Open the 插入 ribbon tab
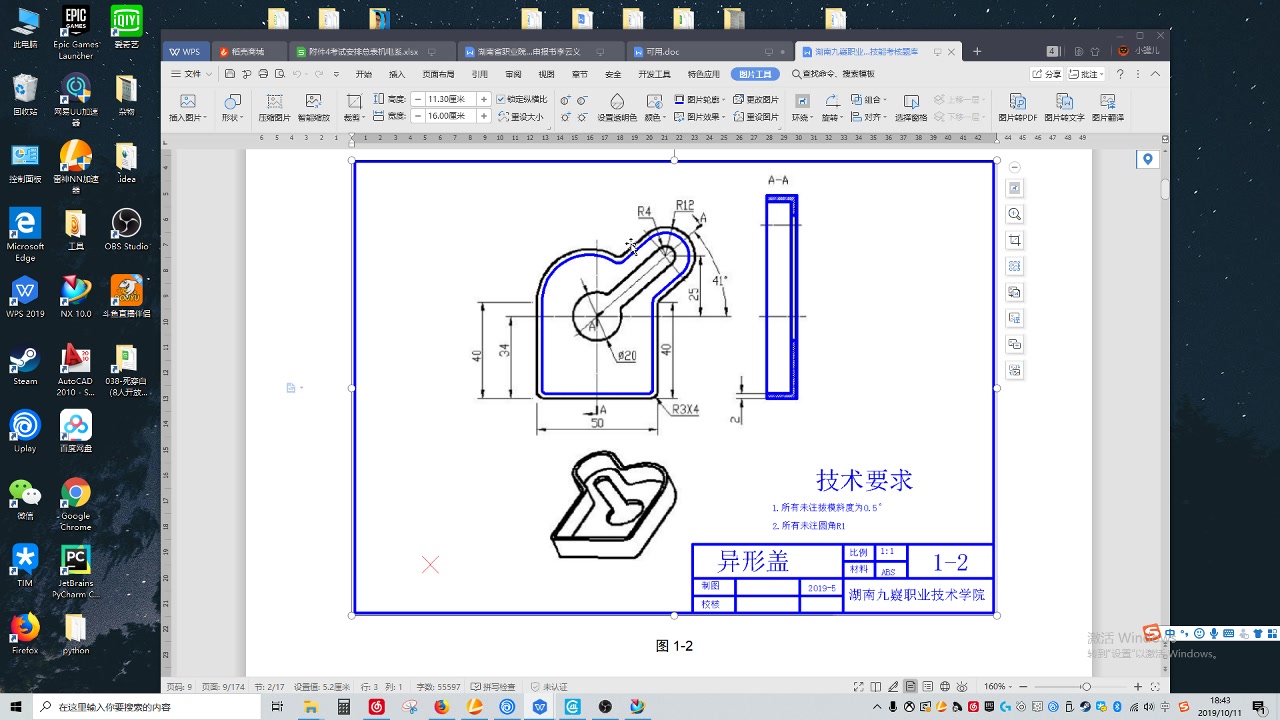Screen dimensions: 1280x720 [x=396, y=73]
